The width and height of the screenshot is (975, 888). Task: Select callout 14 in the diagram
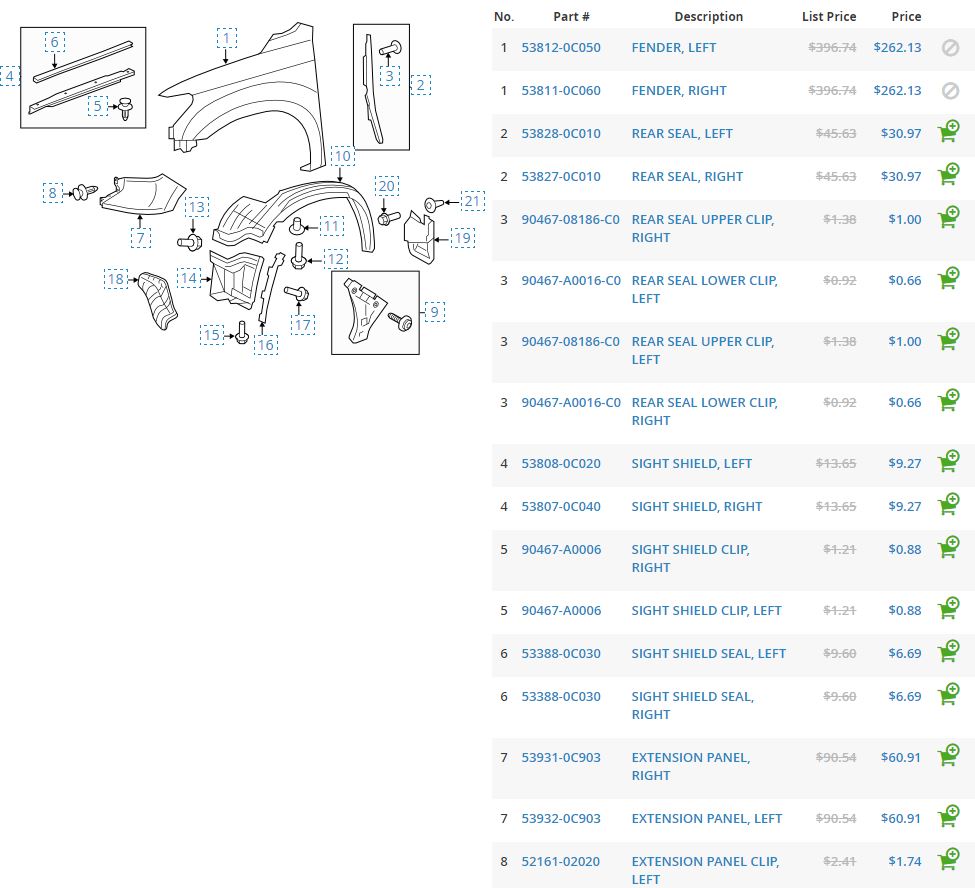(189, 277)
